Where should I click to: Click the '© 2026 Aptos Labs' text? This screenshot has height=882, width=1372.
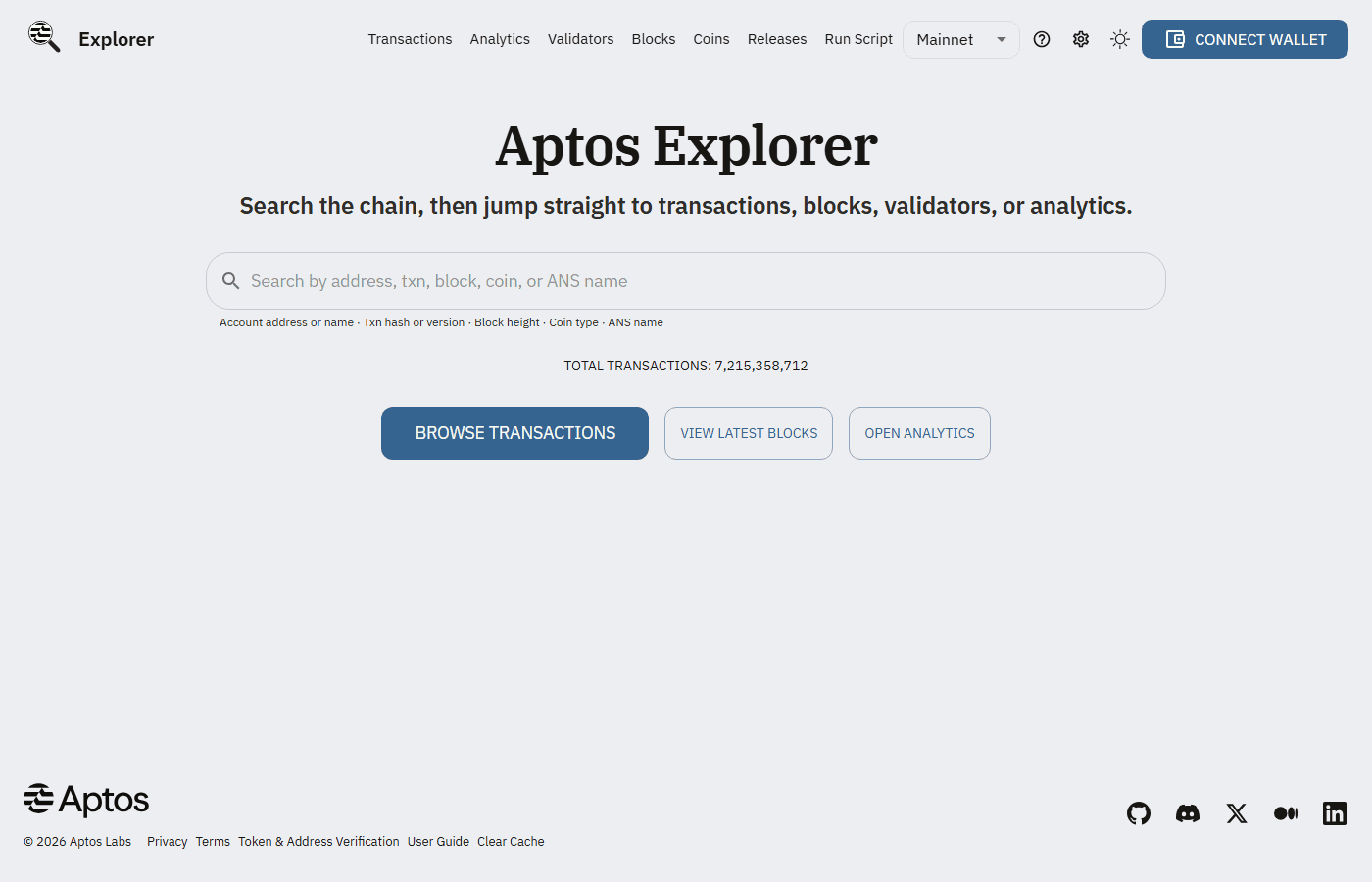[77, 841]
